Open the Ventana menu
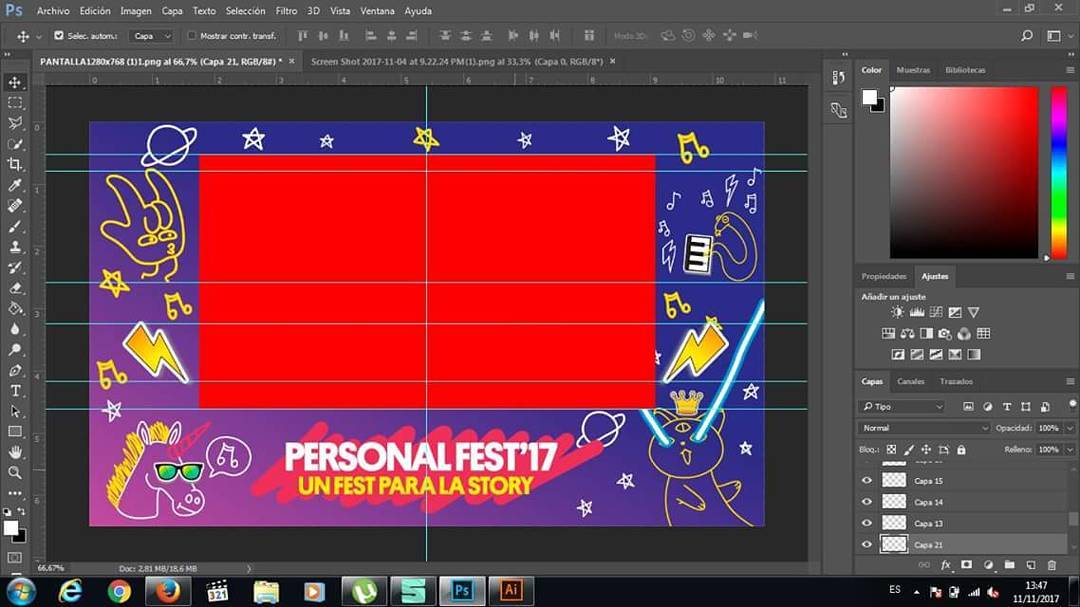 pyautogui.click(x=377, y=11)
